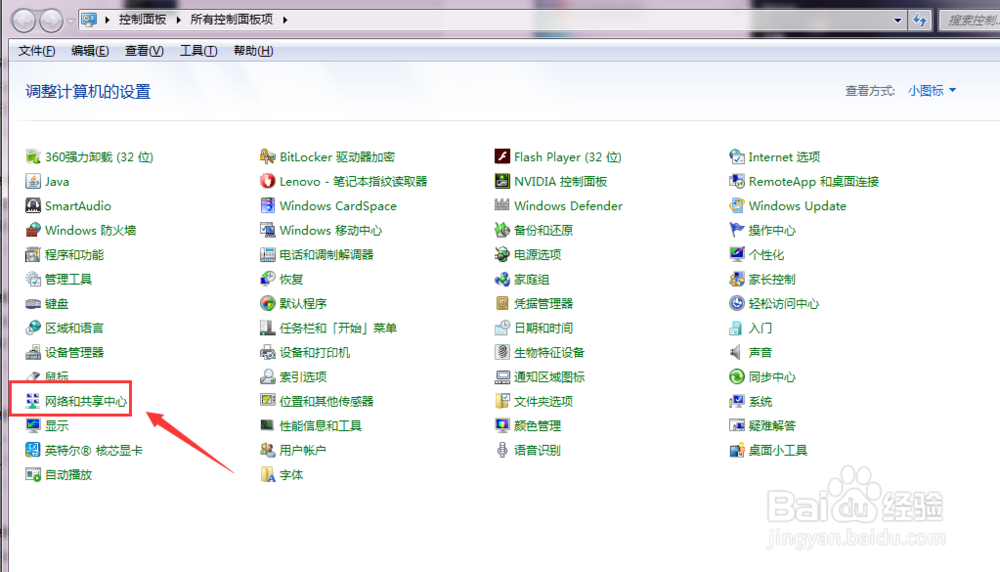Open 程序和功能 link
The height and width of the screenshot is (572, 1000).
(74, 254)
